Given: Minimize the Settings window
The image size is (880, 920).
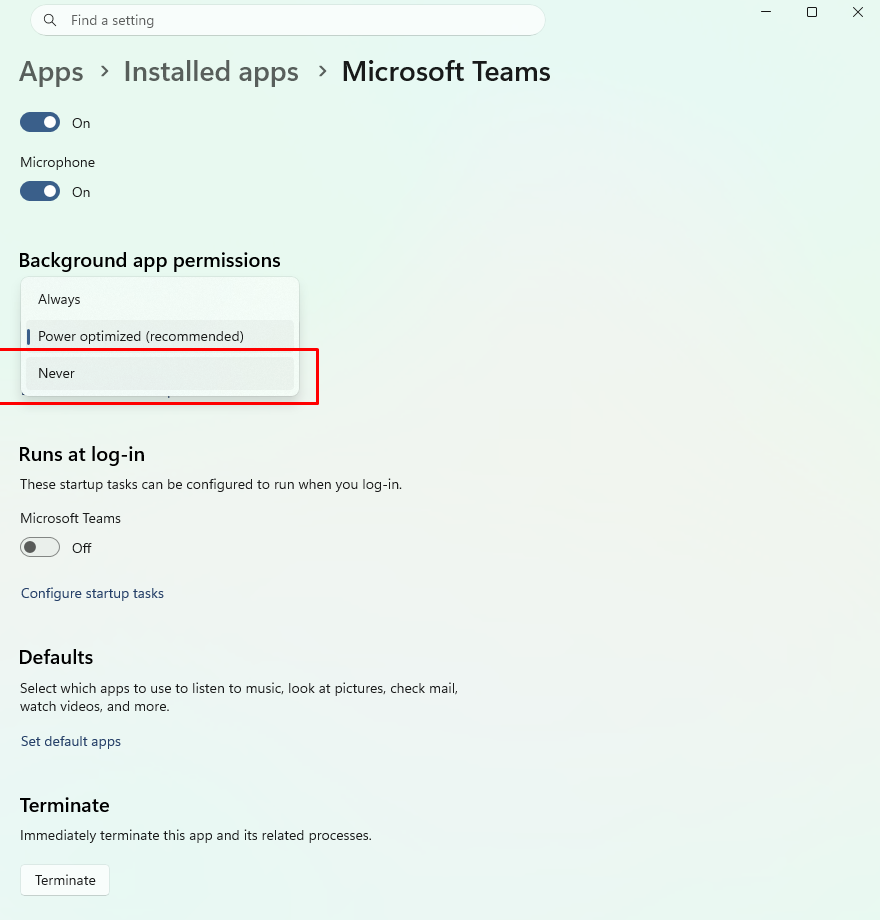Looking at the screenshot, I should (766, 12).
